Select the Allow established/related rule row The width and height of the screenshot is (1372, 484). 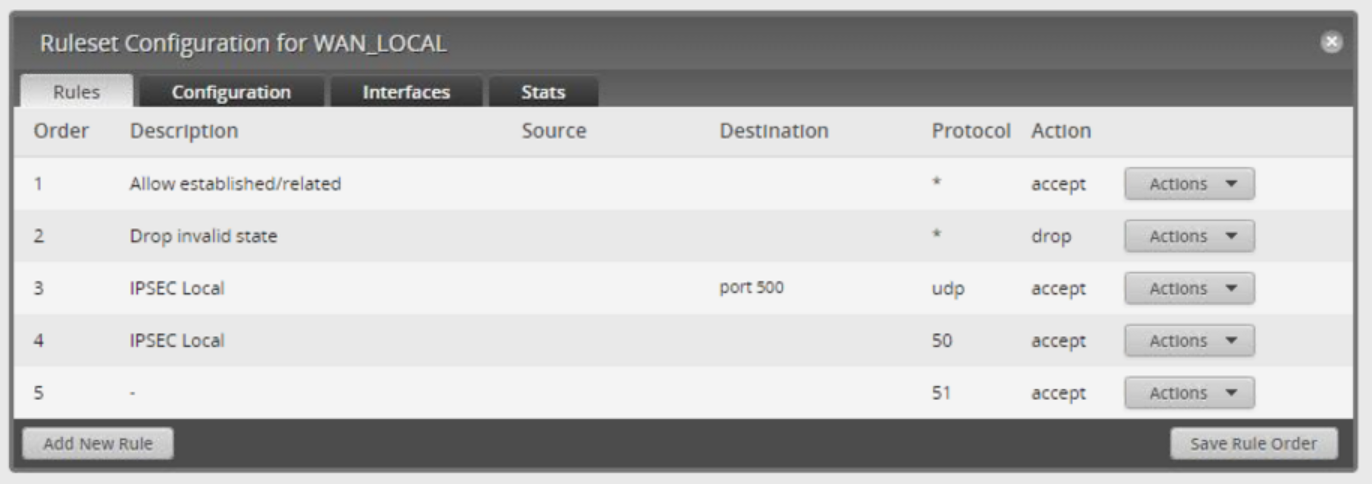point(686,184)
